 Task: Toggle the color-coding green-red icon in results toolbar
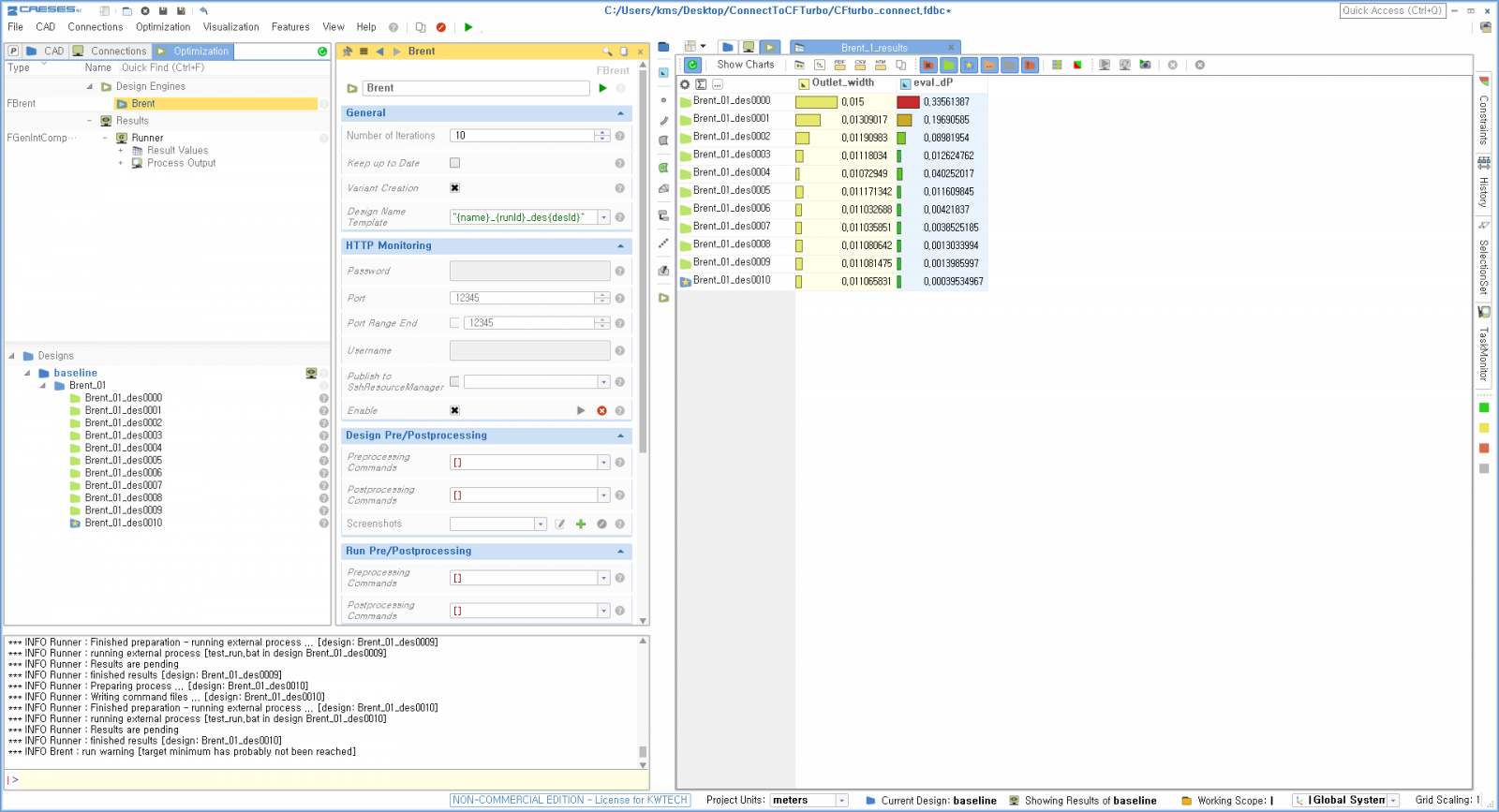1077,65
